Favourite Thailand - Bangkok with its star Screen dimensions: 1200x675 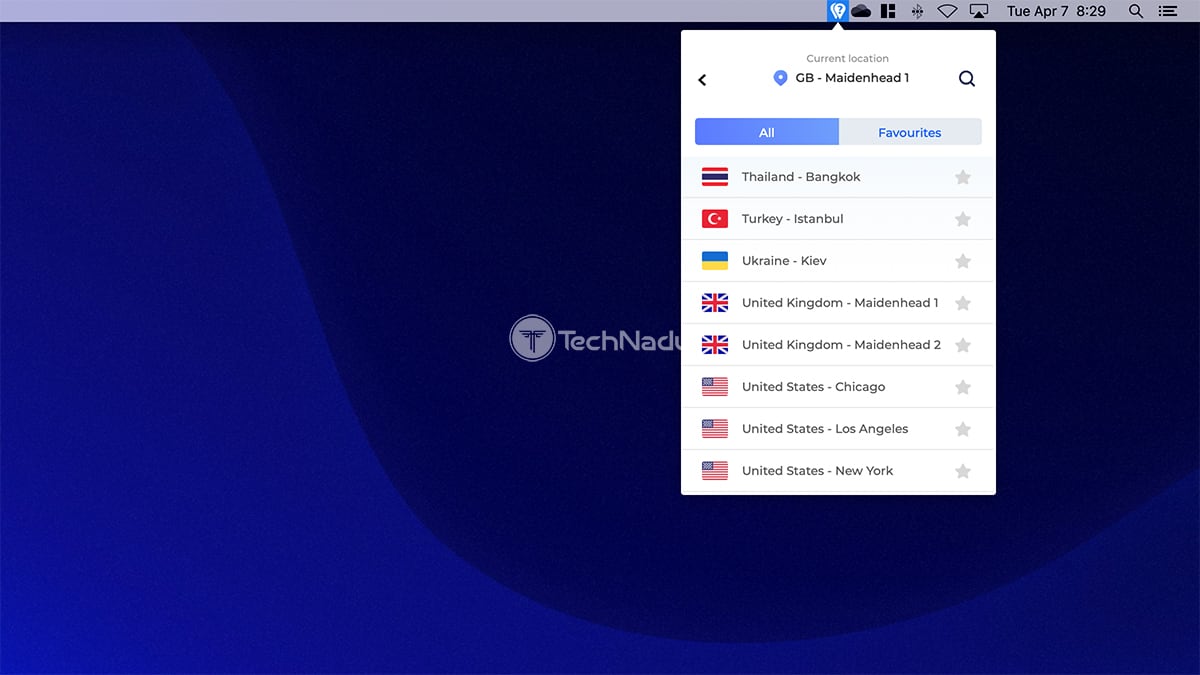963,177
